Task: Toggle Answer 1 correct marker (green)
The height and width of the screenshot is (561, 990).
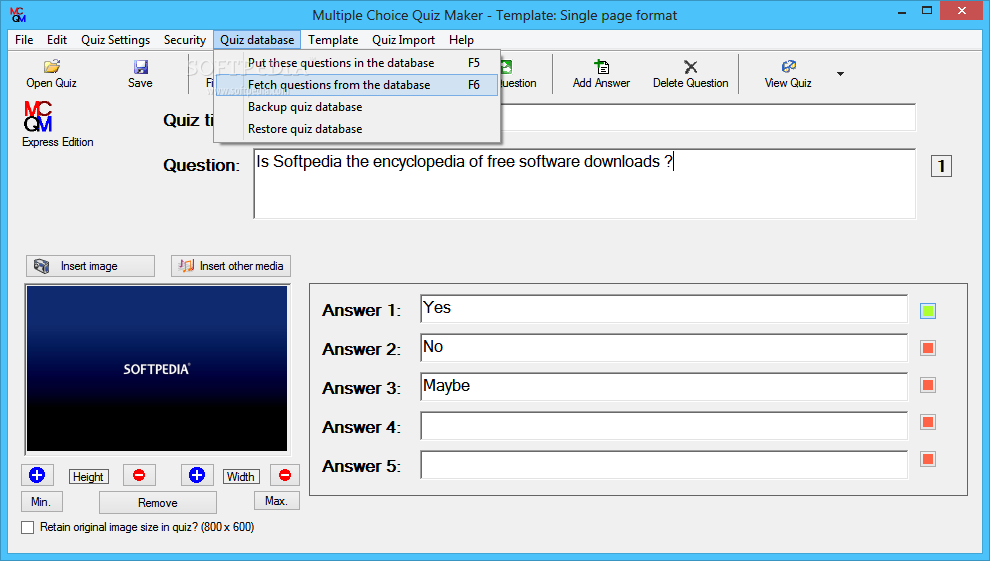Action: click(927, 310)
